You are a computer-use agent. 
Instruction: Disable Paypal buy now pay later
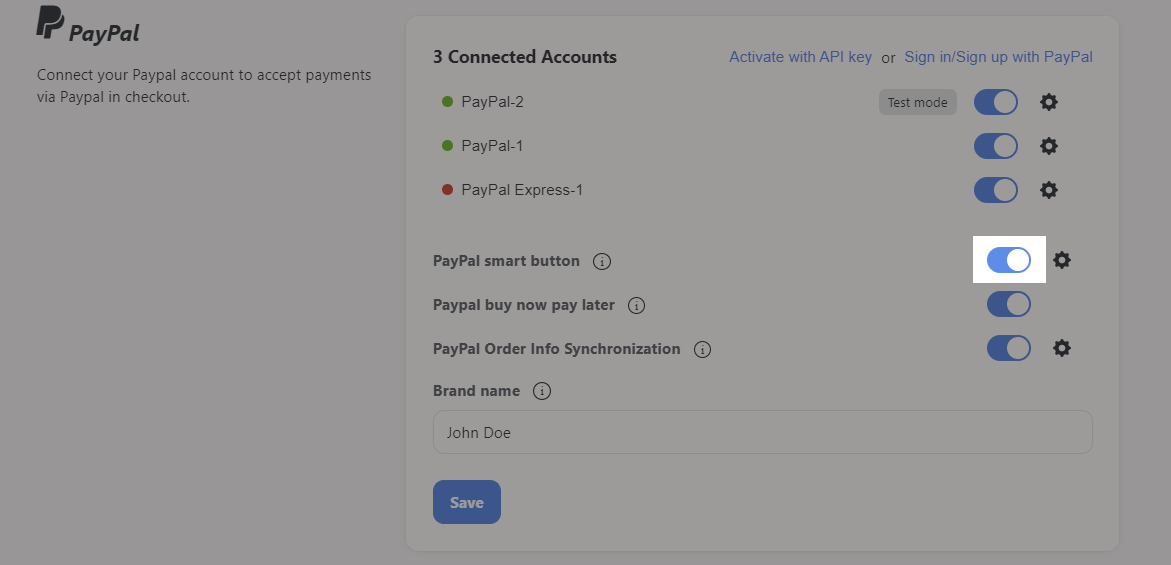click(1008, 305)
